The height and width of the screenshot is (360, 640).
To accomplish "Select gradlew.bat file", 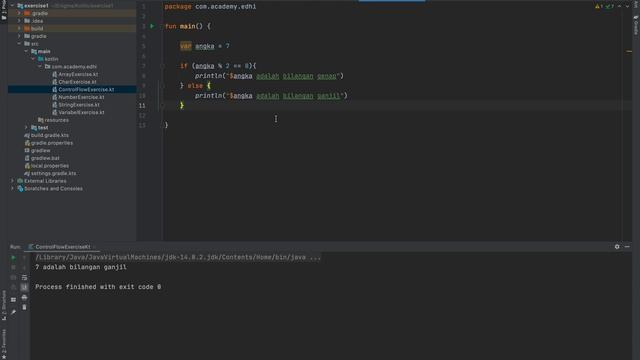I will pos(45,158).
